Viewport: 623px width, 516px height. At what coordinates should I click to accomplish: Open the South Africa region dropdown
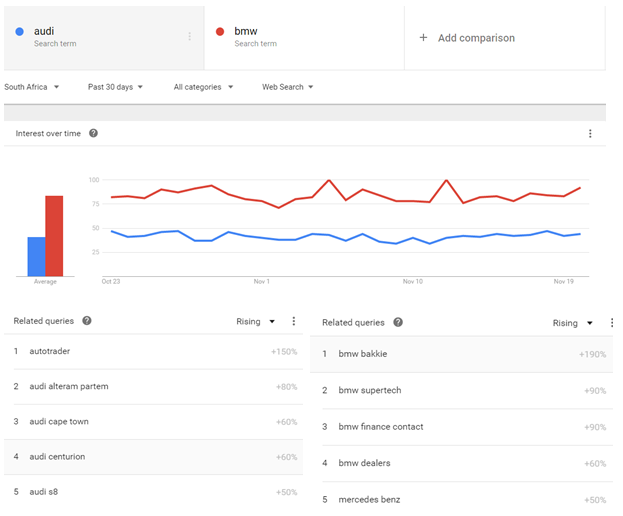(31, 87)
